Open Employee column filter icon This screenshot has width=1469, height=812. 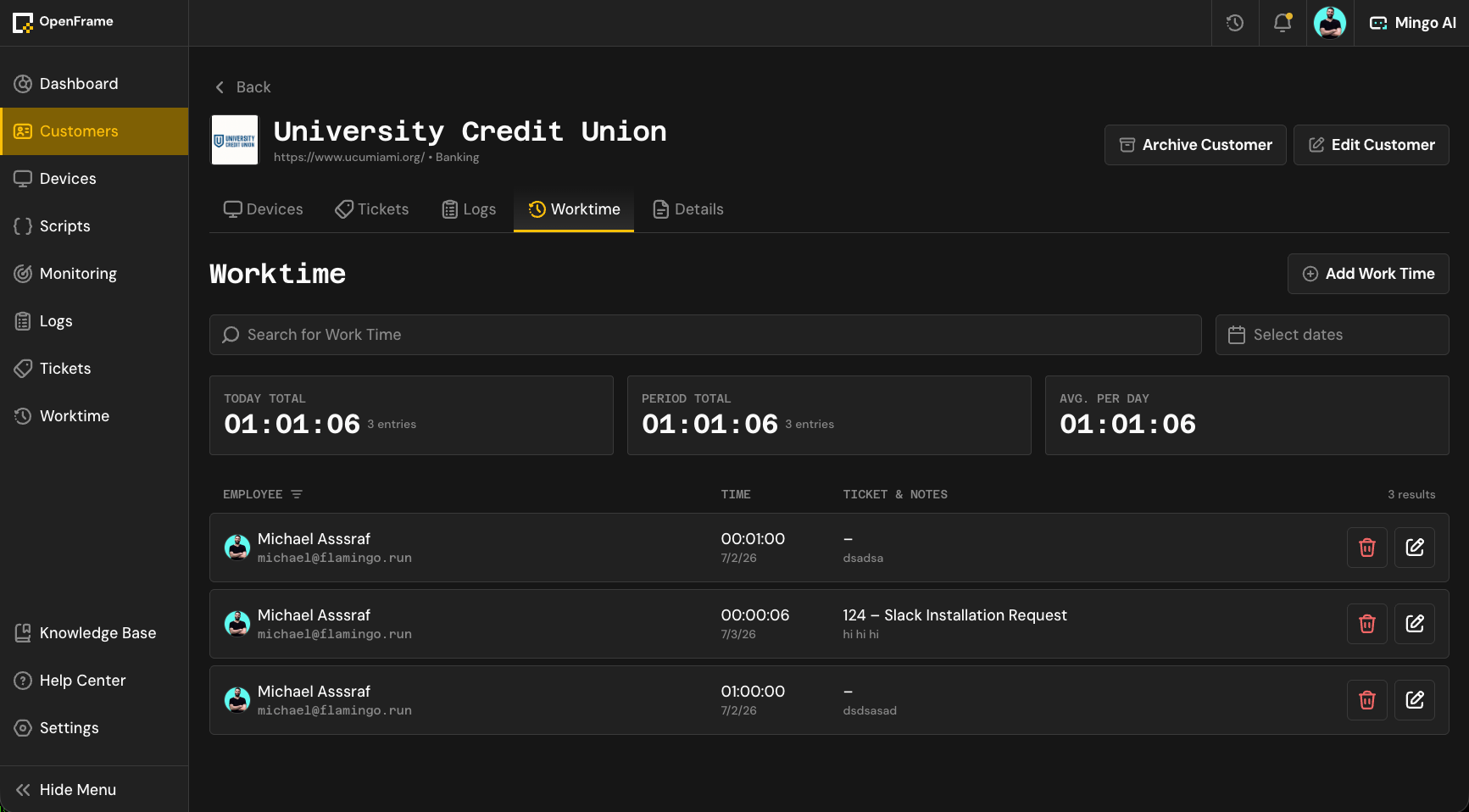pyautogui.click(x=297, y=494)
